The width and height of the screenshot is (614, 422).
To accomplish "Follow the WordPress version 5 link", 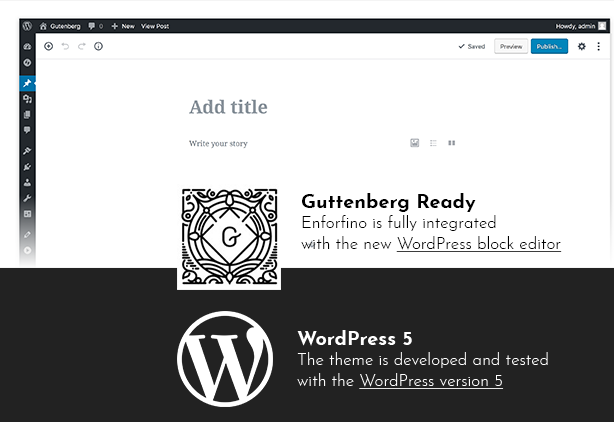I will (x=431, y=381).
